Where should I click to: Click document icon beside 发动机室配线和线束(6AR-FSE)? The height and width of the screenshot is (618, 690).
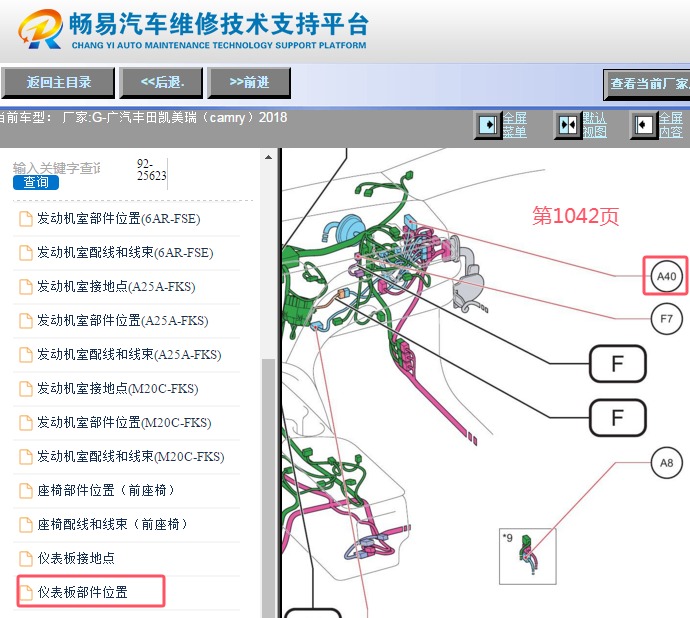[26, 253]
